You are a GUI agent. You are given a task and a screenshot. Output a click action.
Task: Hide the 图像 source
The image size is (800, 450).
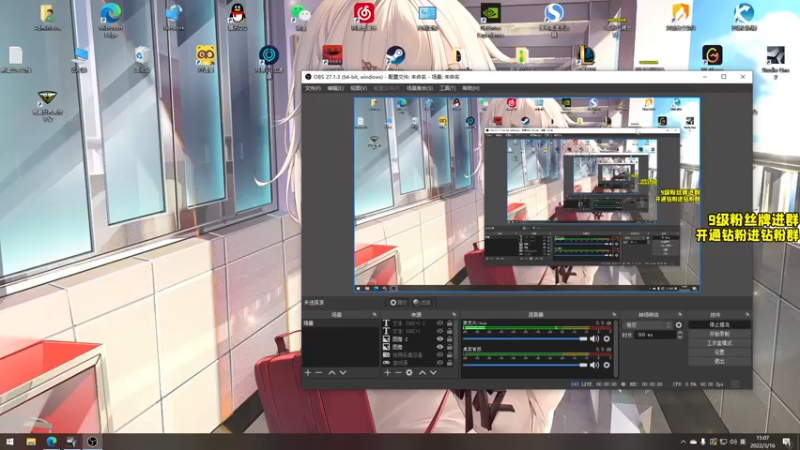click(x=440, y=347)
